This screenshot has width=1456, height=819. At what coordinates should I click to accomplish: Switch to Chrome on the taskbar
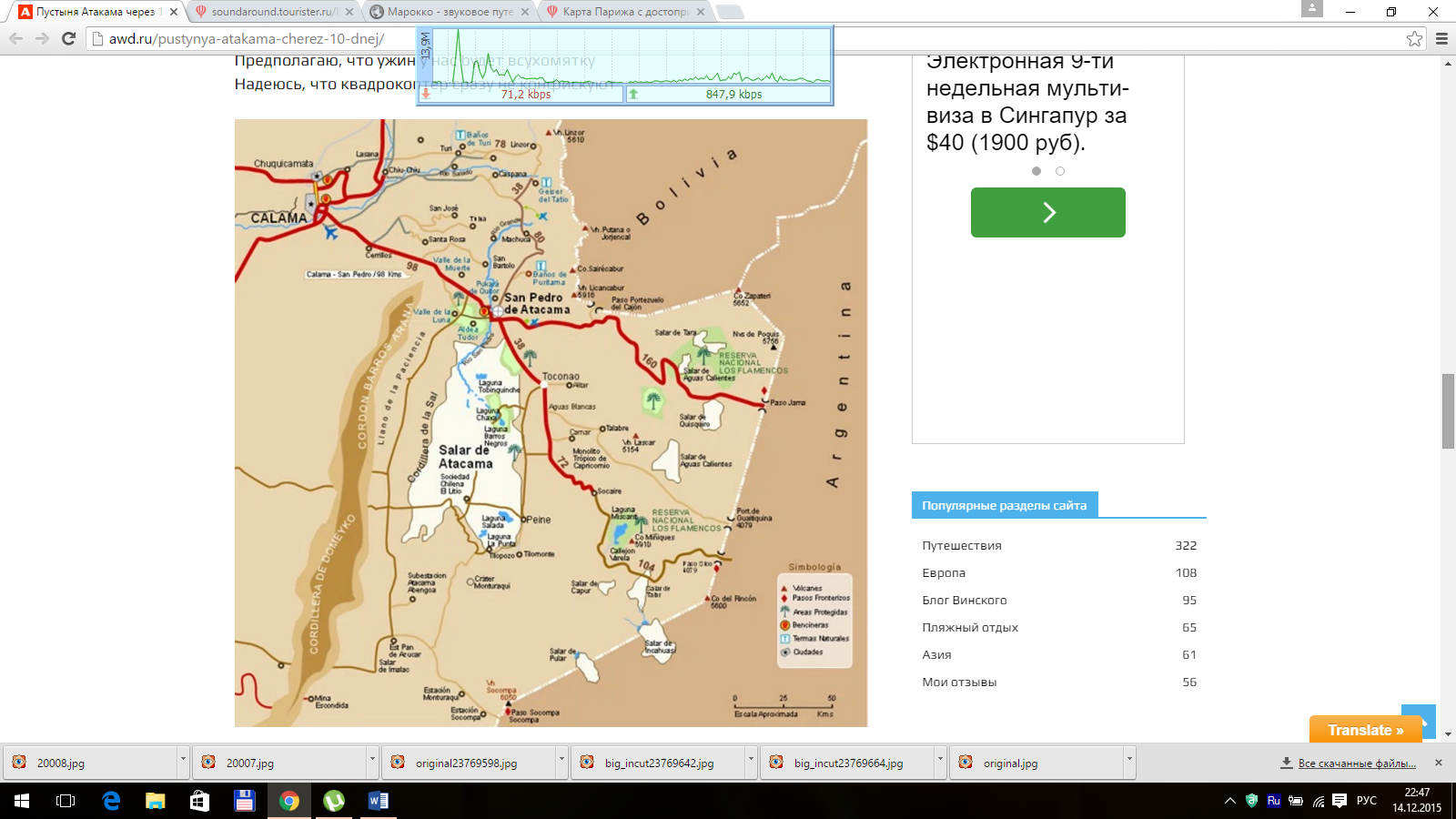[x=289, y=801]
